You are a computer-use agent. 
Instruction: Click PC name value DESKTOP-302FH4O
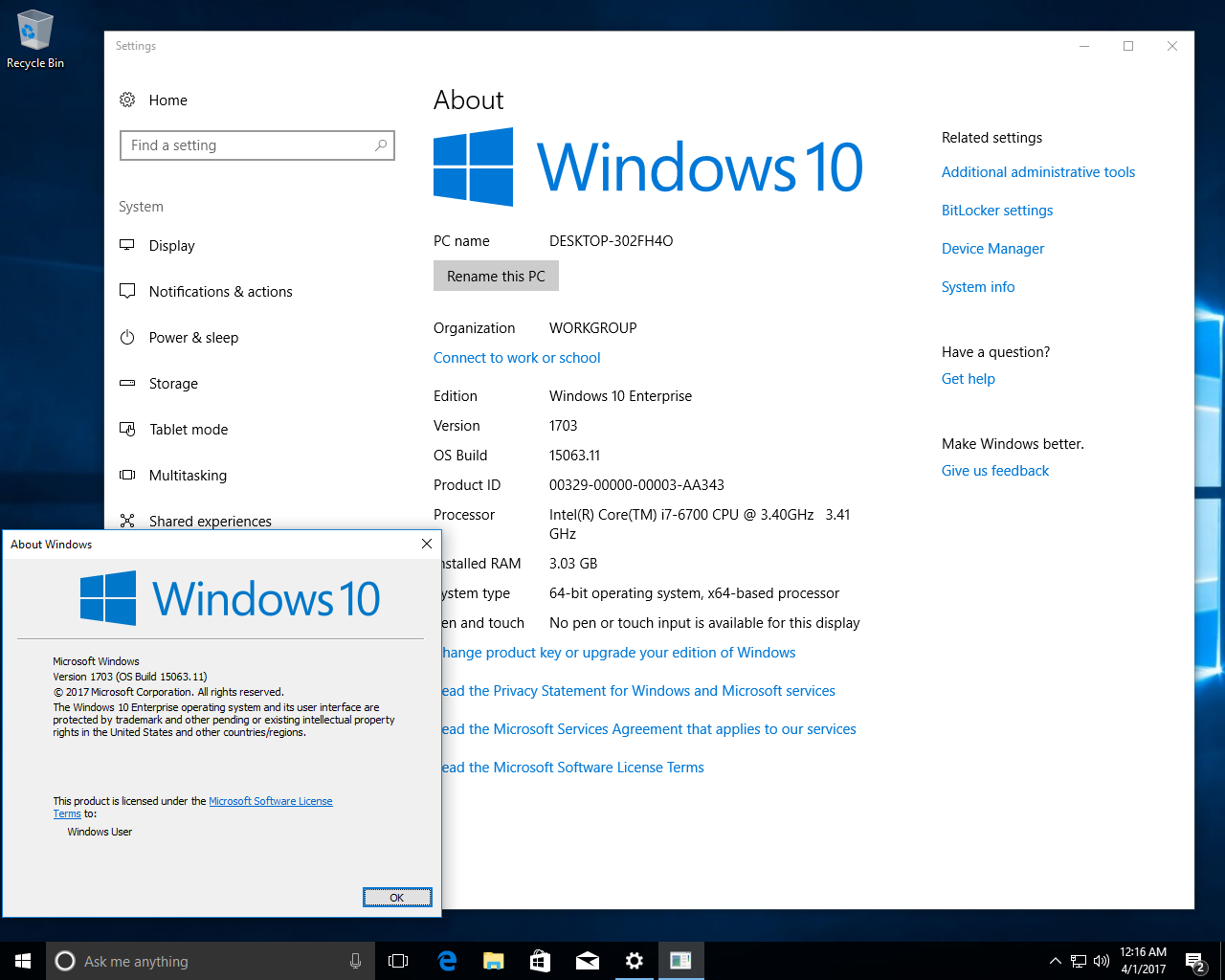tap(611, 241)
